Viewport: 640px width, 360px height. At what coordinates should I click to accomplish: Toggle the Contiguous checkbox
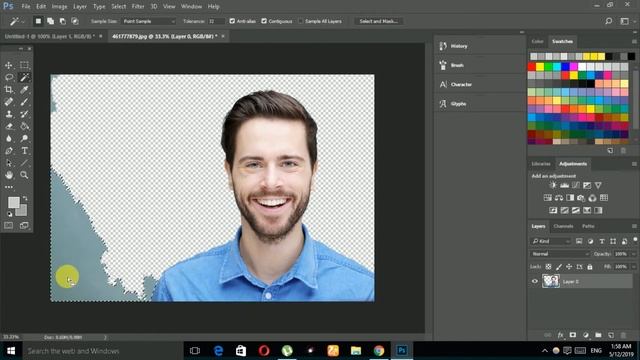click(x=264, y=21)
